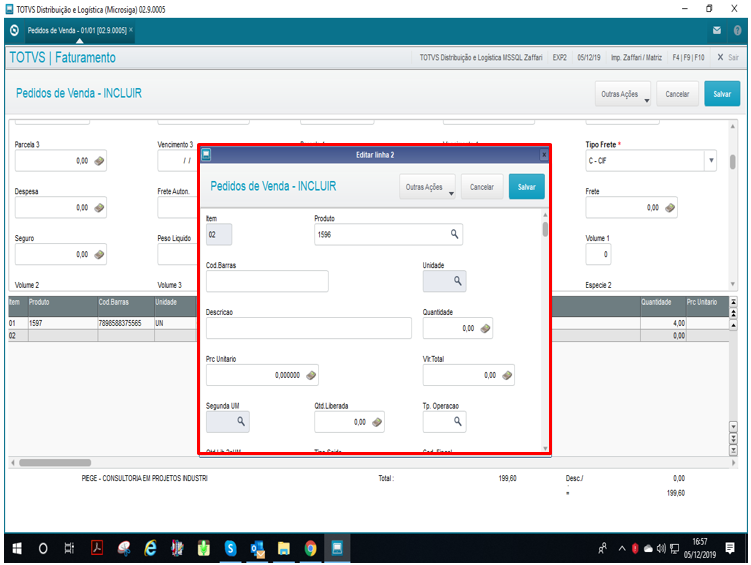Click calculator icon in Qtd.Liberada field
This screenshot has height=565, width=751.
376,422
